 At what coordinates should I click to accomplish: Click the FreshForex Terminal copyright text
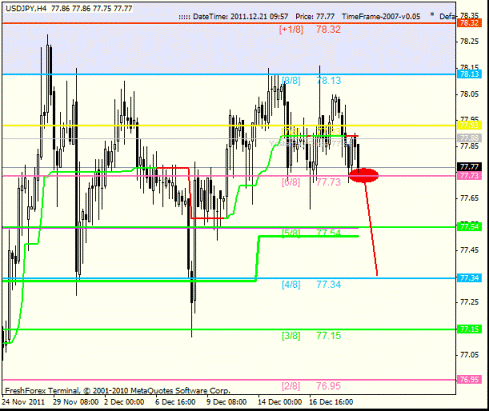coord(117,391)
